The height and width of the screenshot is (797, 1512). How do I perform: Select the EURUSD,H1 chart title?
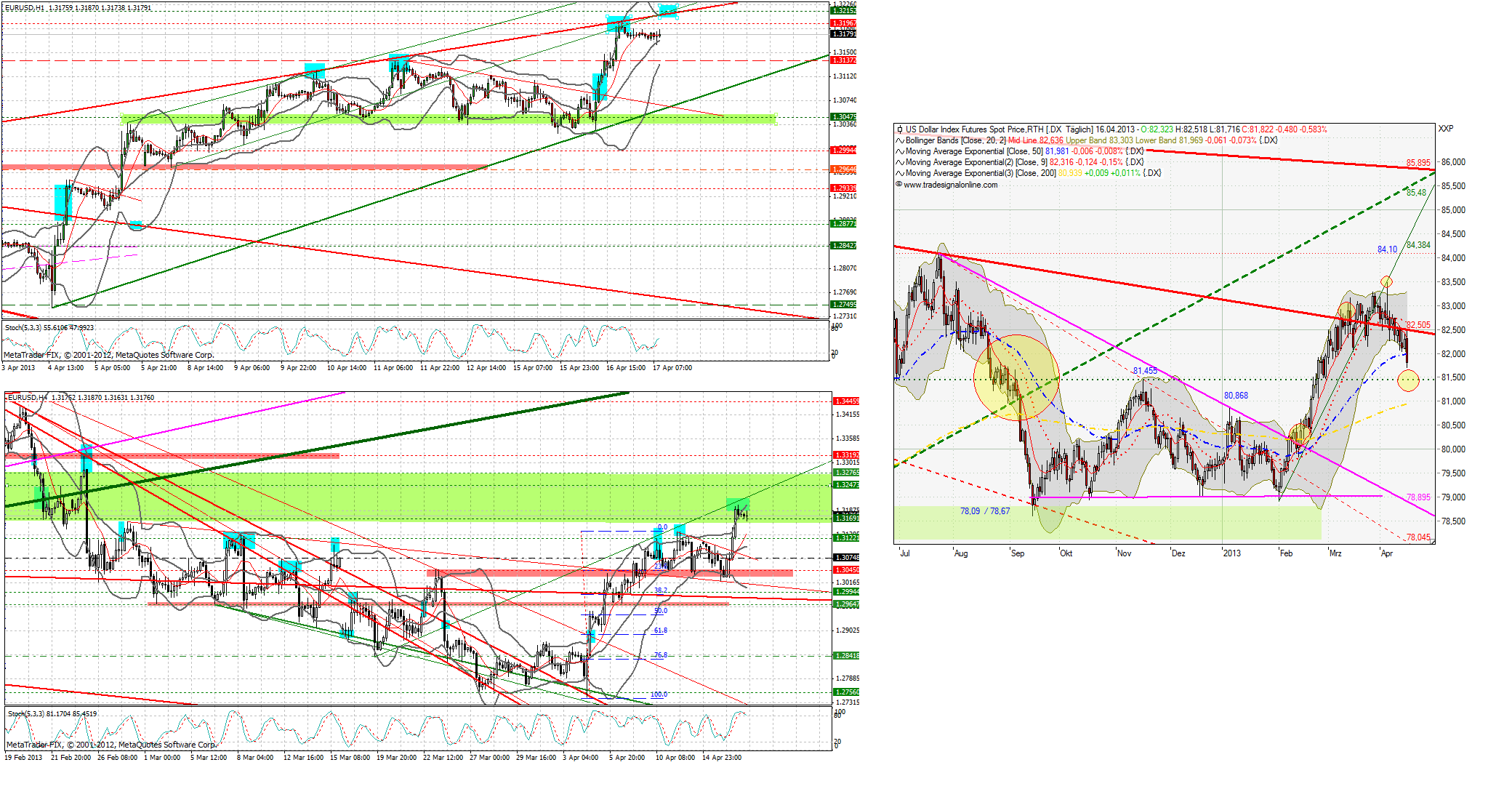point(25,8)
